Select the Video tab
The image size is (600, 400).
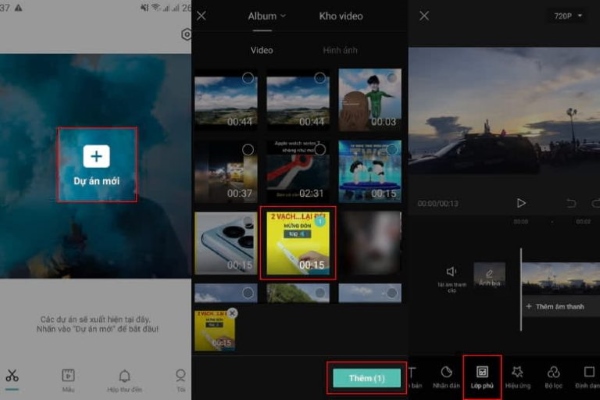[262, 50]
